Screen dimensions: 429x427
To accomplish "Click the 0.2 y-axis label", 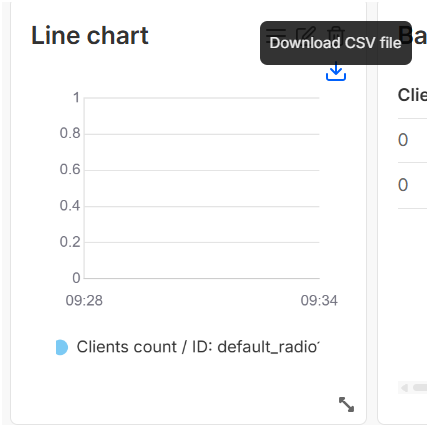I will [x=70, y=242].
